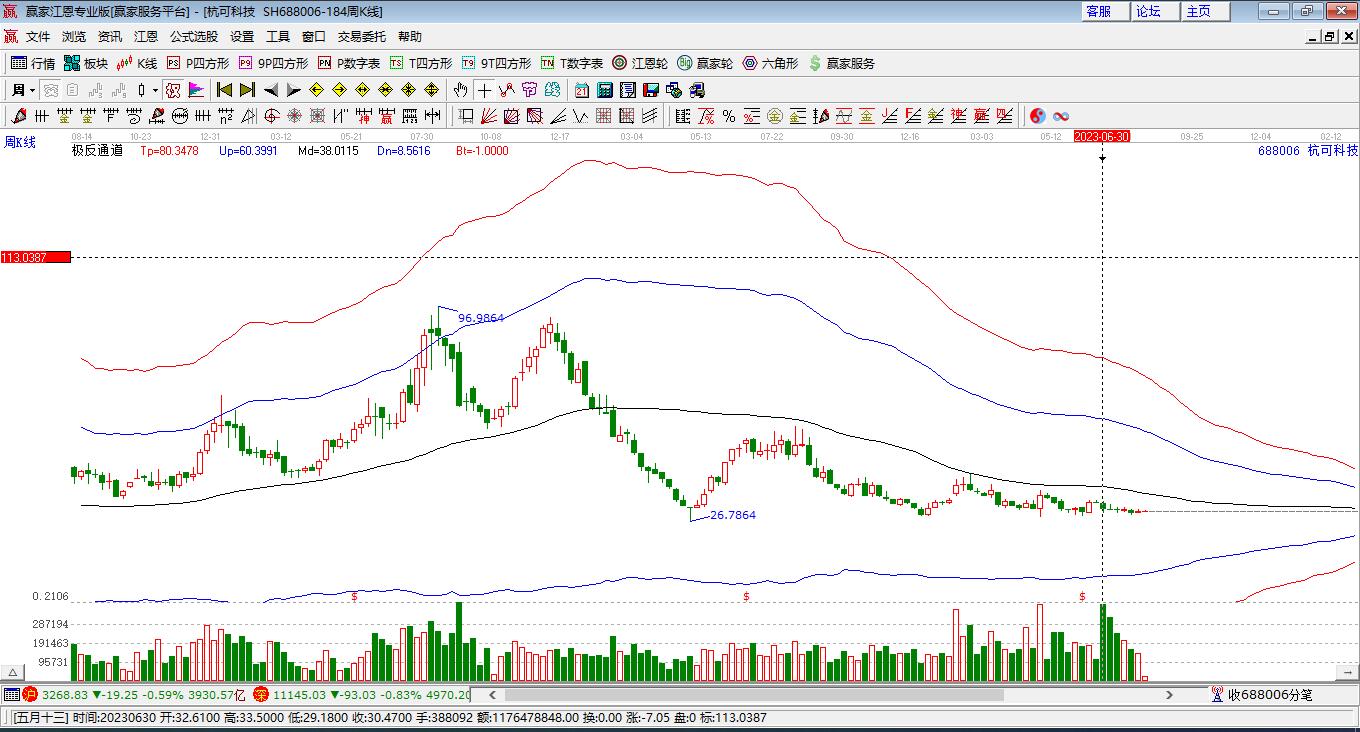
Task: Open the calendar icon showing 21
Action: [581, 90]
